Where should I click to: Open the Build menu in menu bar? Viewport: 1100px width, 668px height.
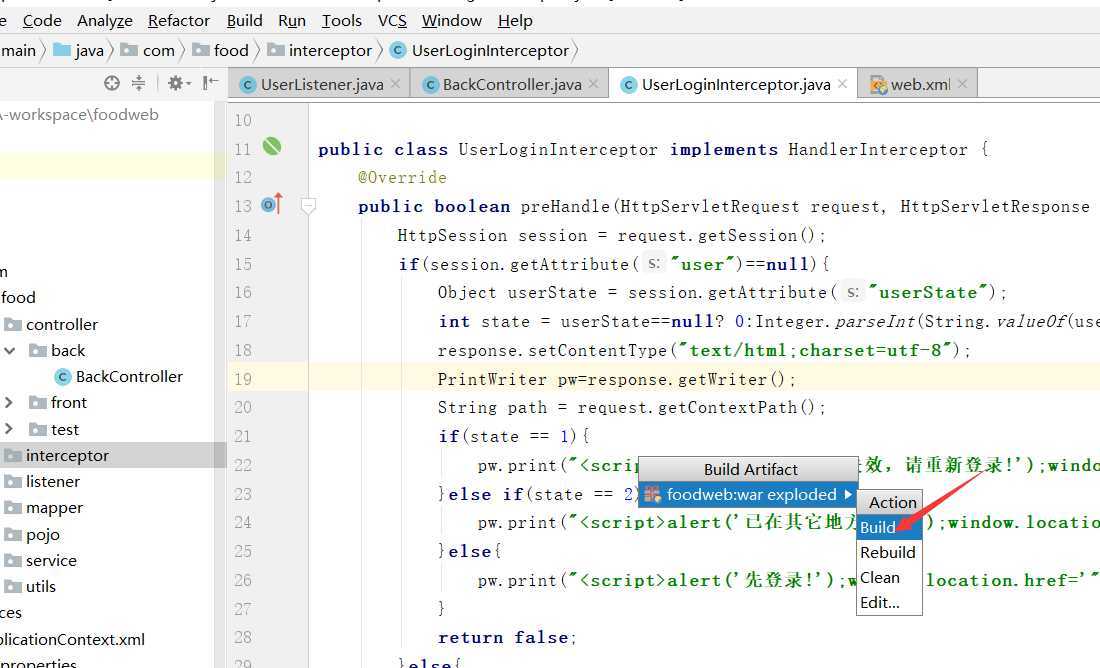(x=244, y=21)
